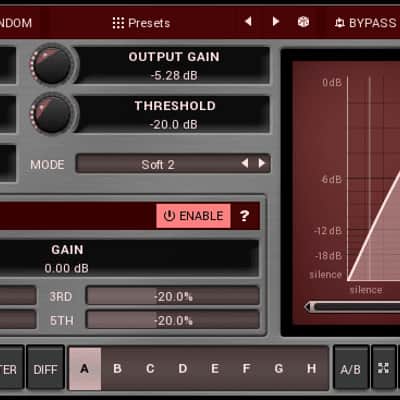Switch to previous mode with left arrow
The width and height of the screenshot is (400, 400).
pos(245,163)
